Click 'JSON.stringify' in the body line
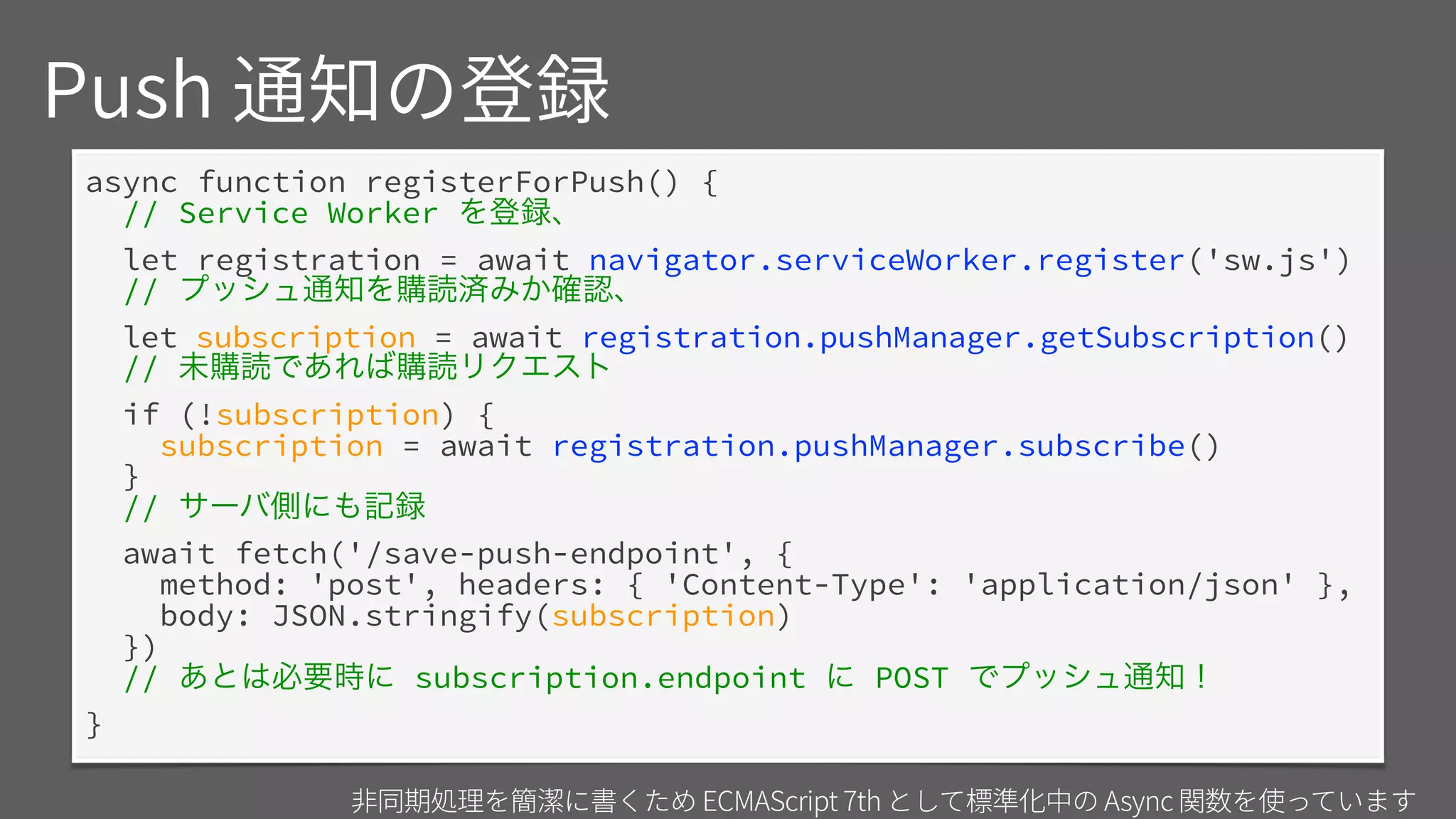The image size is (1456, 819). 402,616
